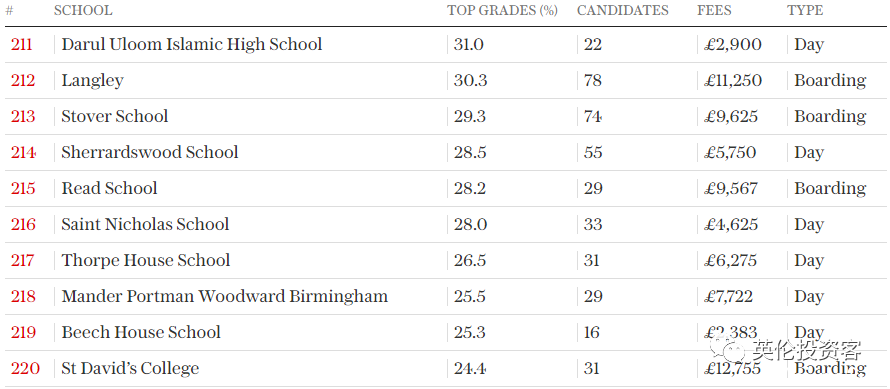Open Darul Uloom Islamic High School entry
The width and height of the screenshot is (890, 389).
coord(192,44)
